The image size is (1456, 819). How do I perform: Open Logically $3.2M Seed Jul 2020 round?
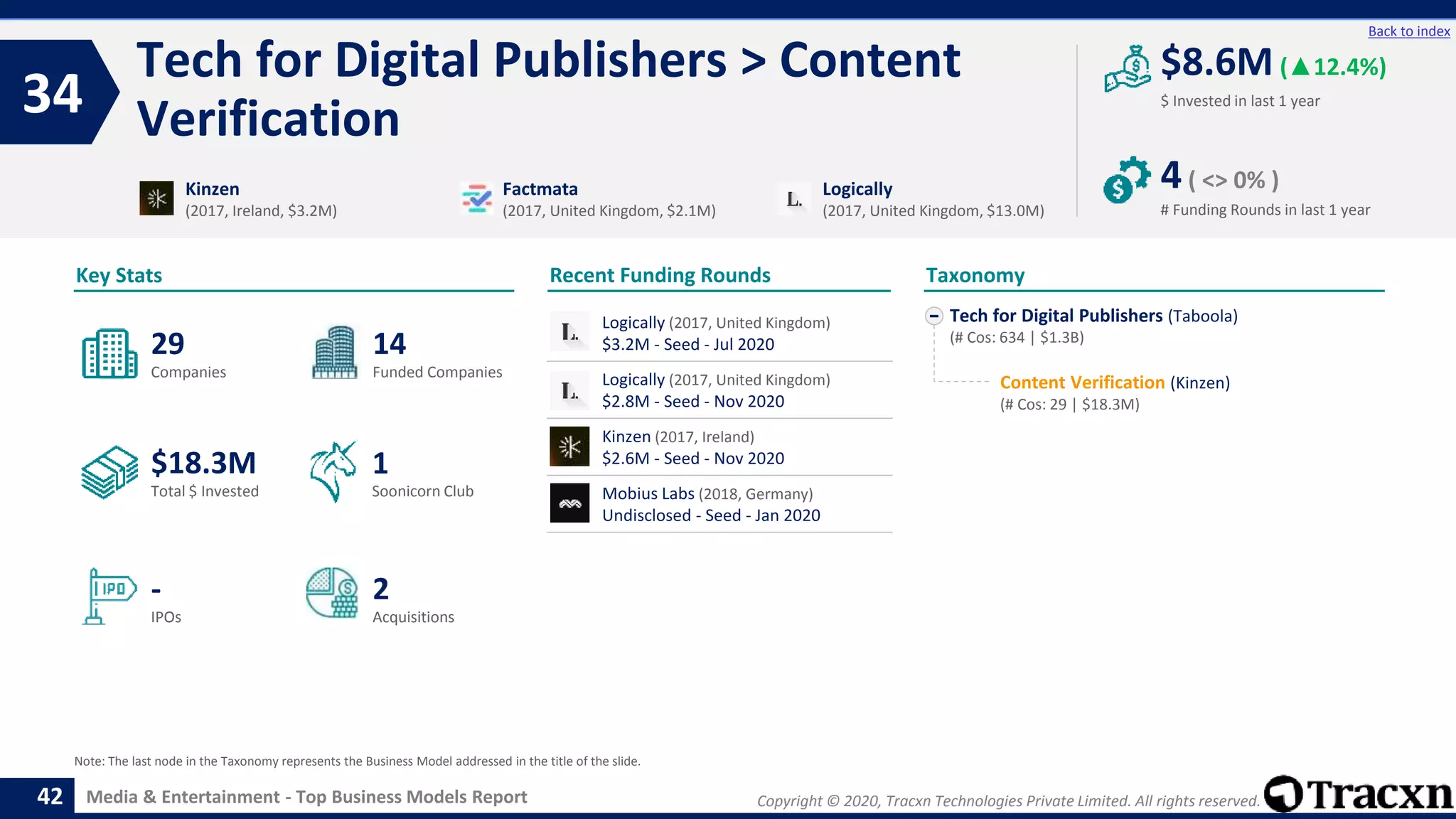coord(719,333)
